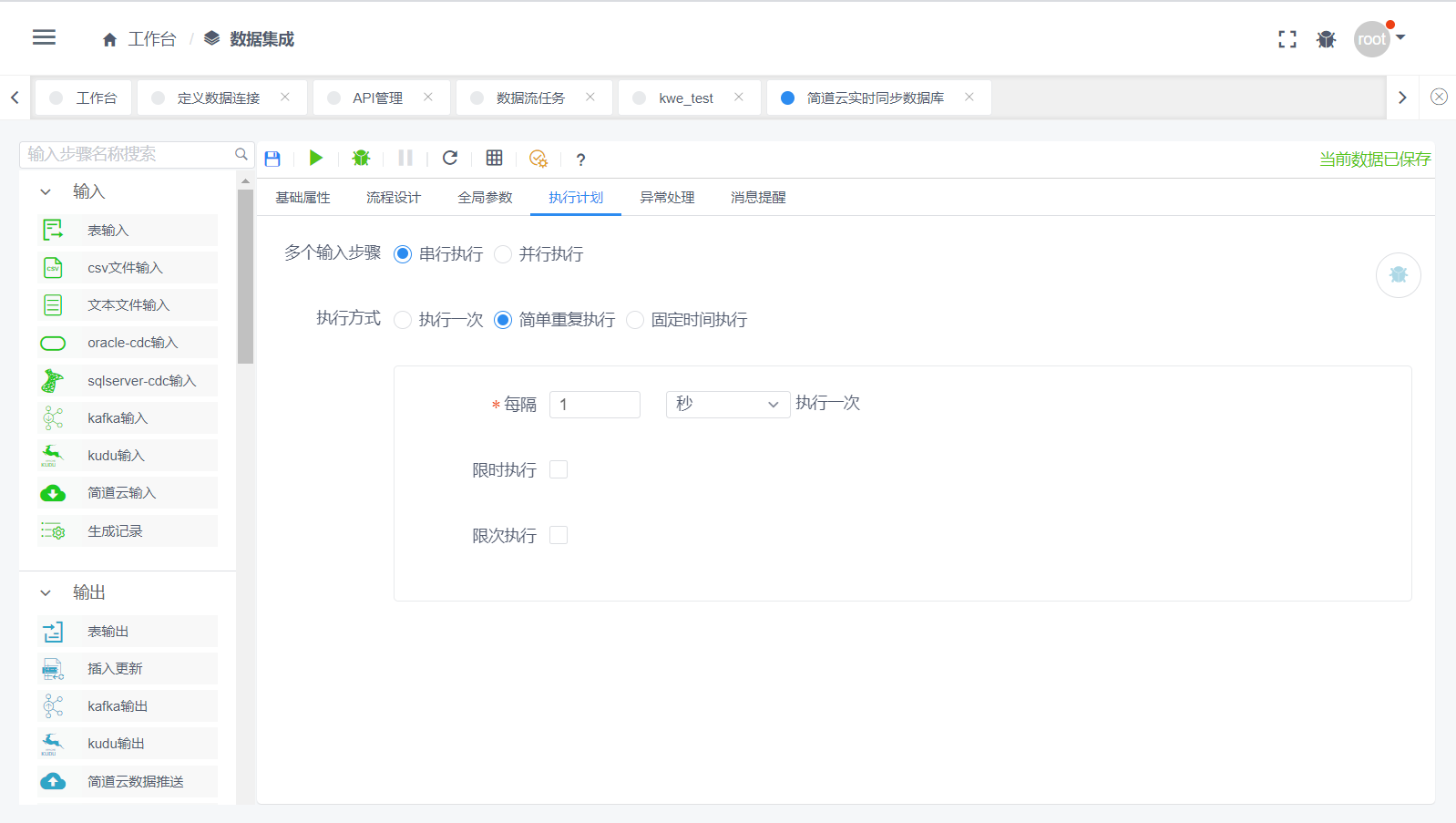Click the 每隔 interval number field
Image resolution: width=1456 pixels, height=823 pixels.
point(595,404)
